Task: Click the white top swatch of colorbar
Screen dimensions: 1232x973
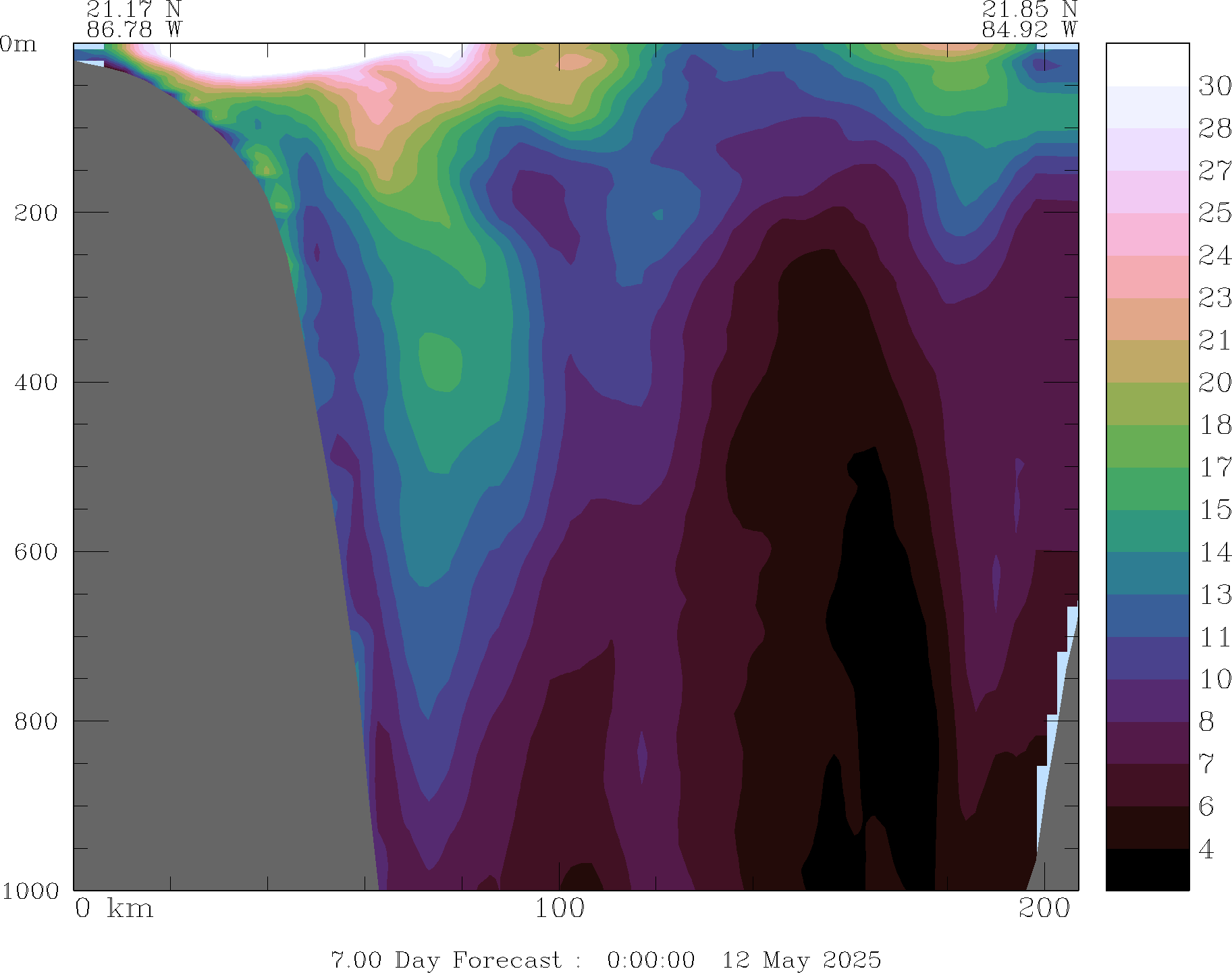Action: pos(1148,65)
